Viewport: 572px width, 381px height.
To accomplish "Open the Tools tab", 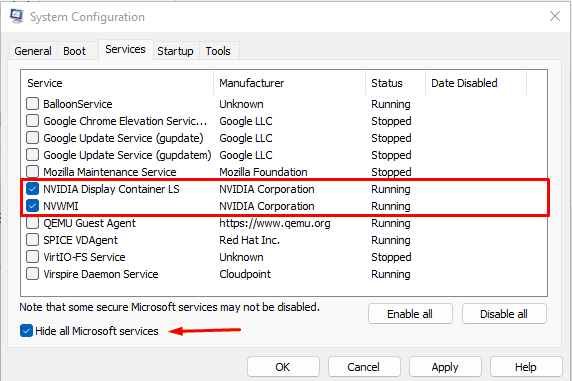I will [x=218, y=51].
